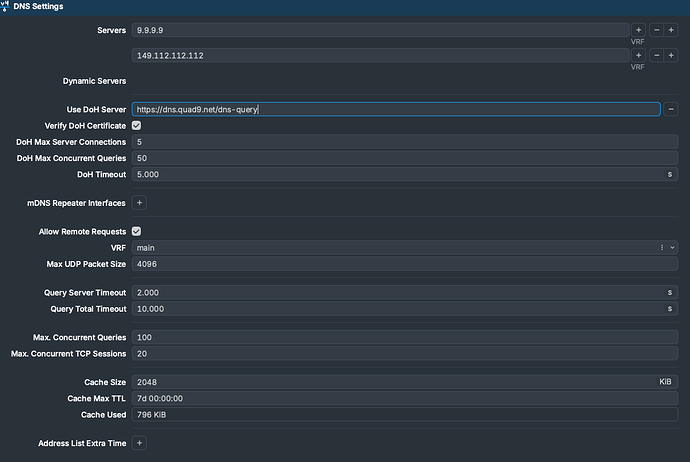Click the Max UDP Packet Size field

point(405,264)
